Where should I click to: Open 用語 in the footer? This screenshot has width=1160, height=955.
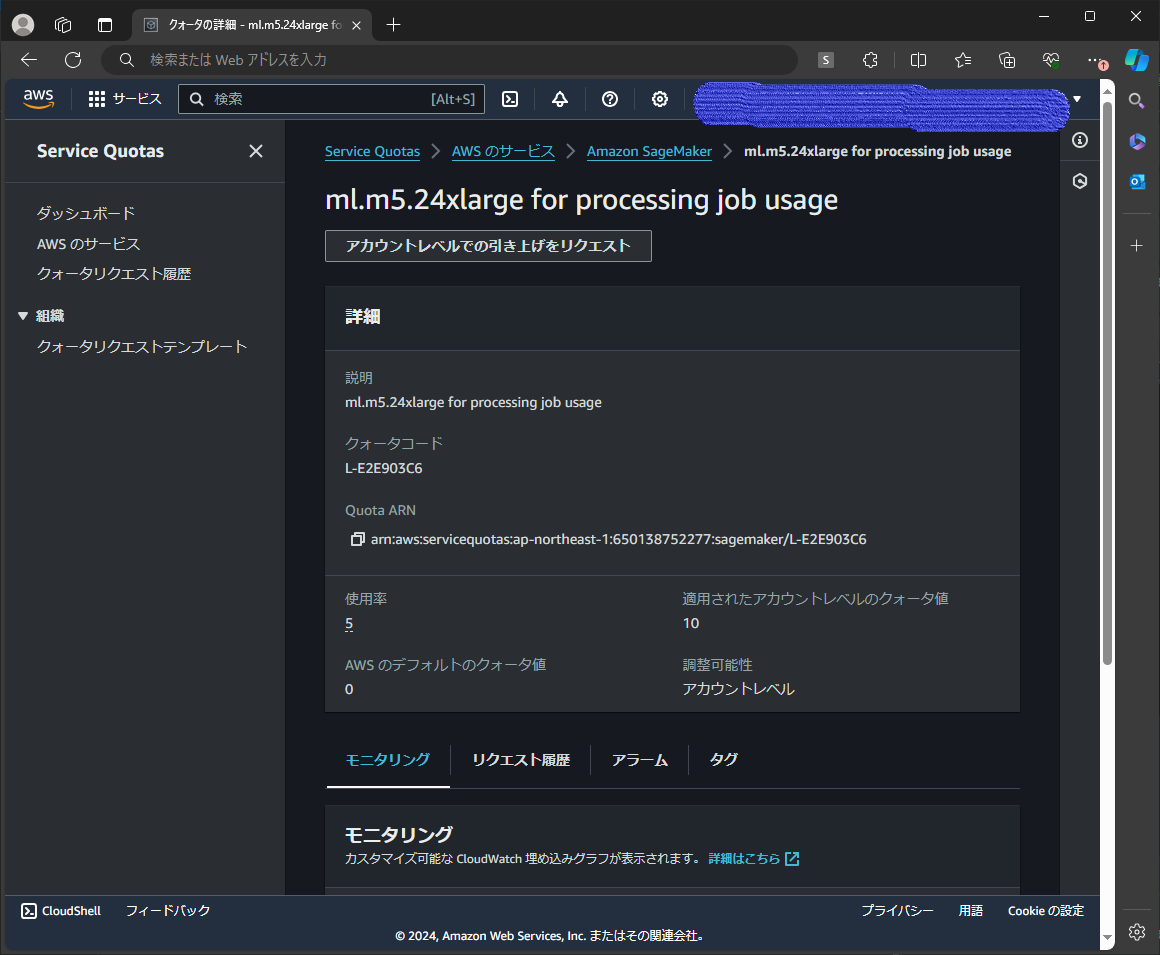tap(971, 911)
